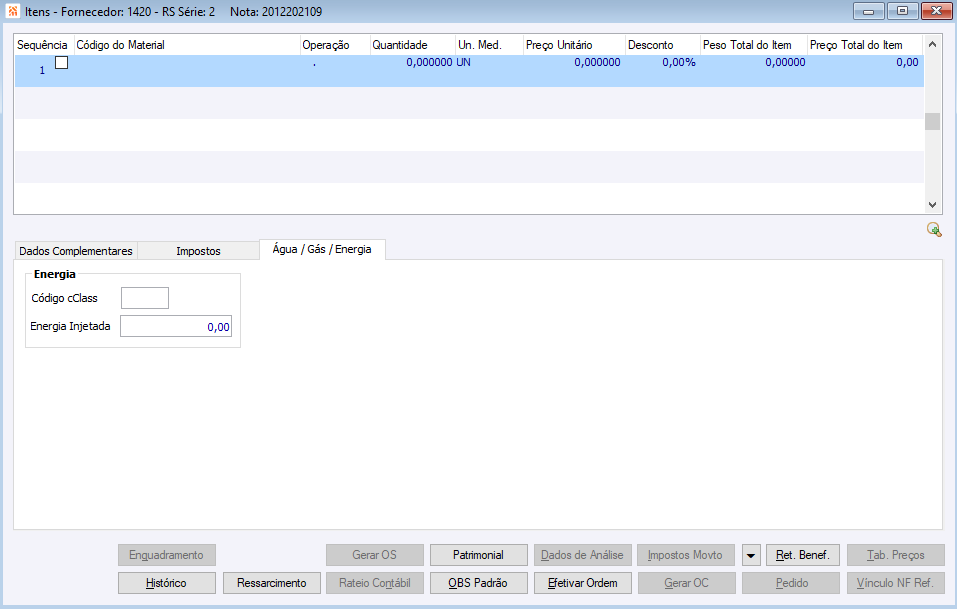The image size is (957, 609).
Task: Click the Preço Unitário column header
Action: [x=574, y=45]
